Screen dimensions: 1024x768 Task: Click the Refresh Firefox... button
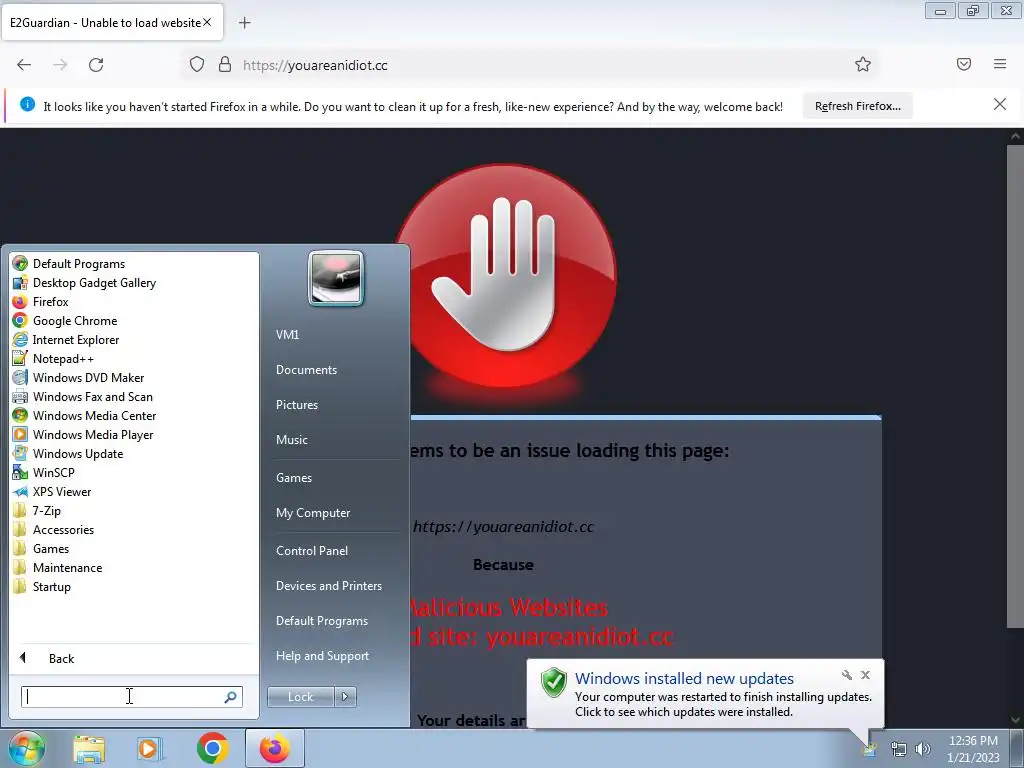click(857, 106)
